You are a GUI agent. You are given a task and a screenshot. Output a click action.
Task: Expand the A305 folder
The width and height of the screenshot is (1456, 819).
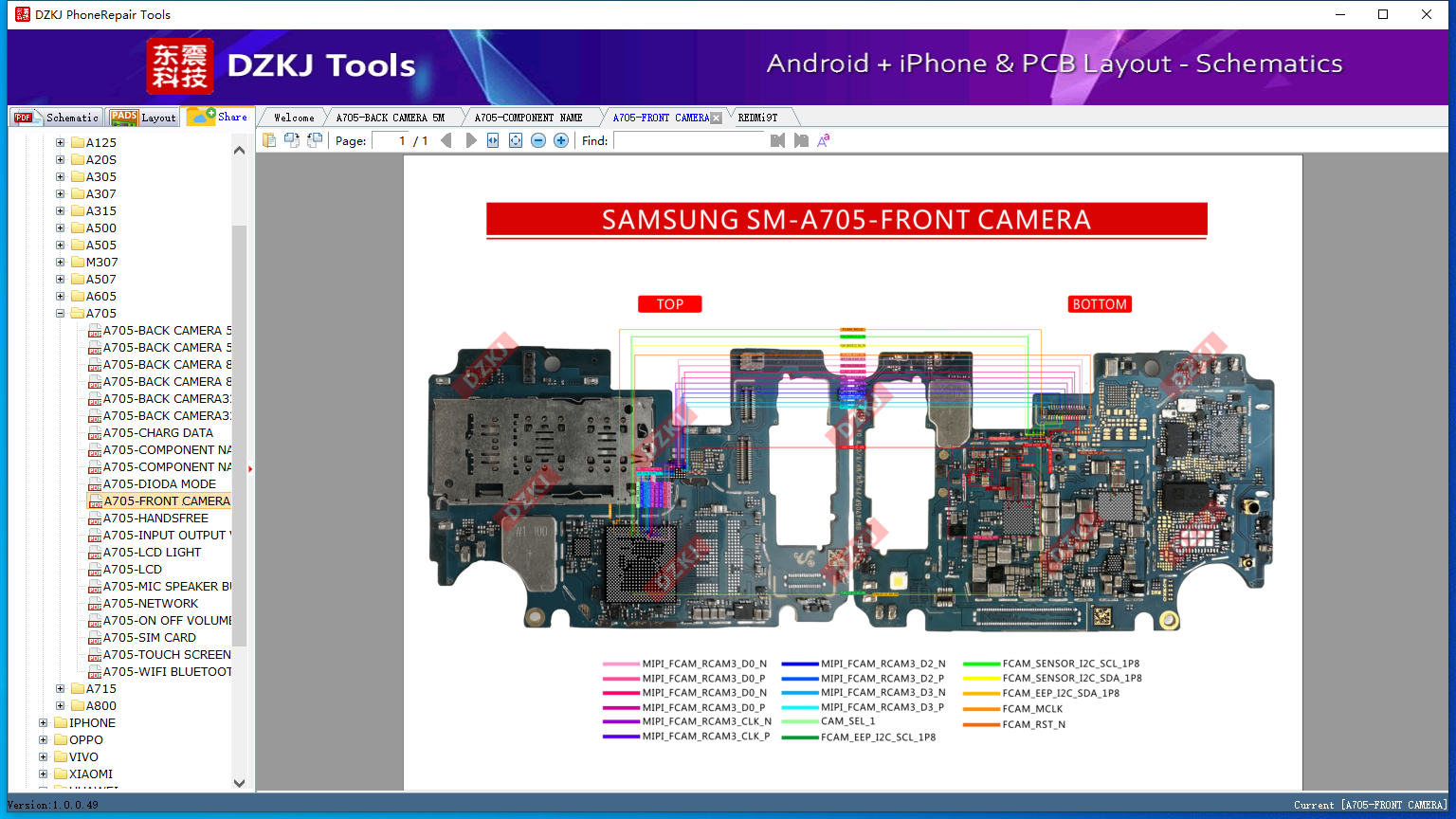60,177
